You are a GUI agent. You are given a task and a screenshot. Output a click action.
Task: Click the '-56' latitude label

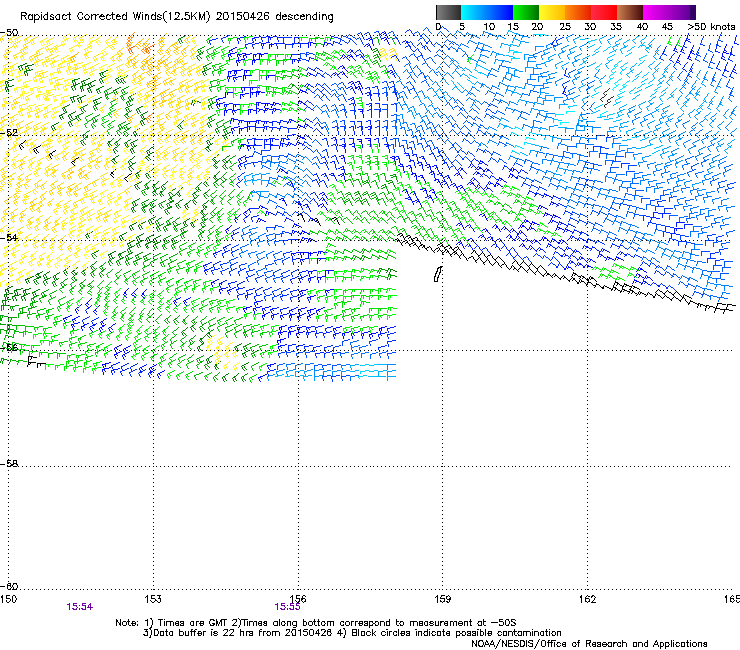pos(9,347)
